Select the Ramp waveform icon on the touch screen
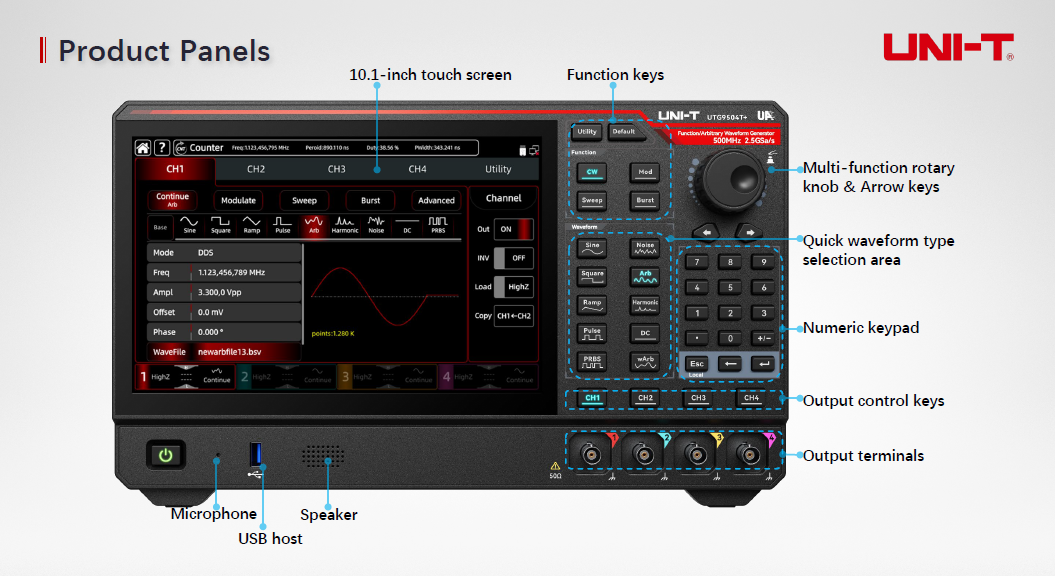The image size is (1055, 576). tap(252, 225)
